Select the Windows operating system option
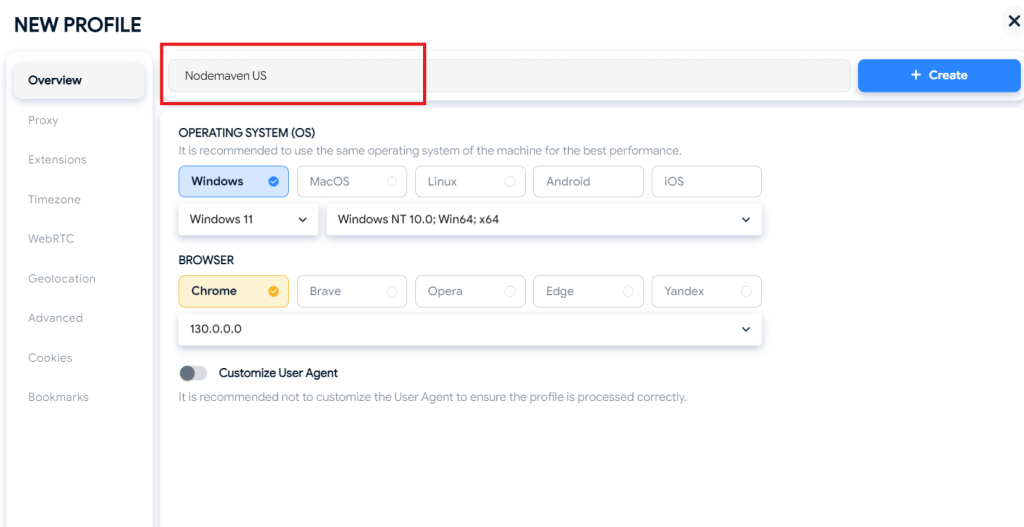The height and width of the screenshot is (527, 1024). click(x=233, y=181)
